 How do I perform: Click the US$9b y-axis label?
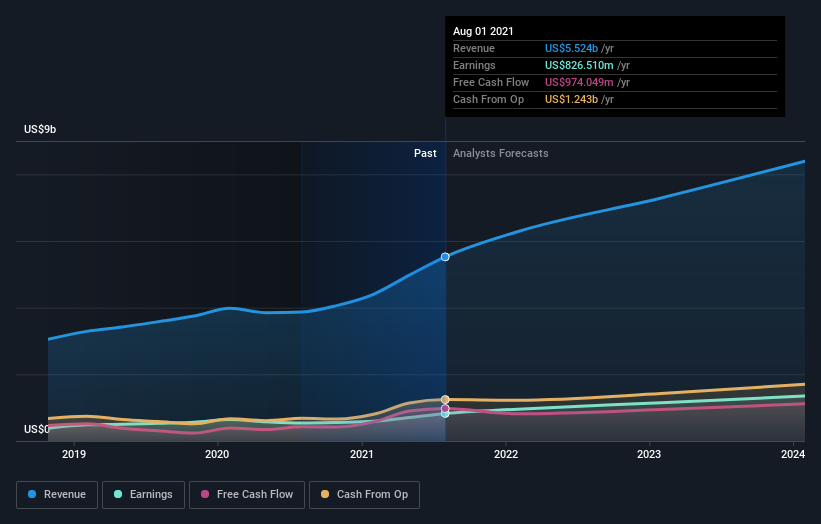[40, 129]
